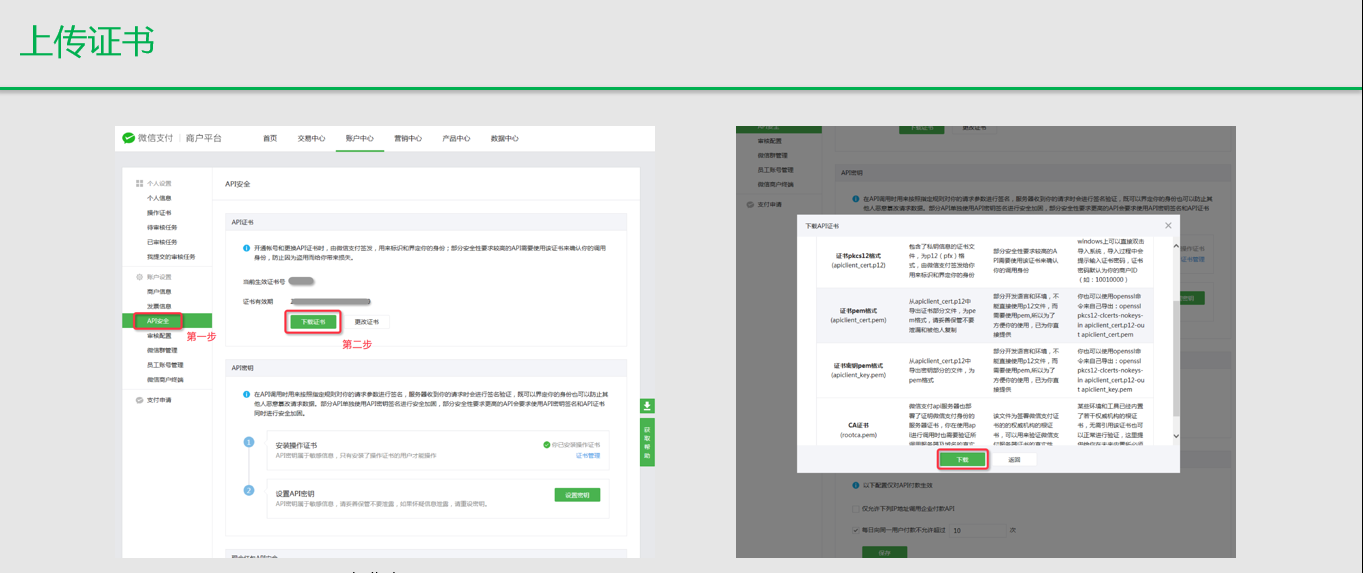The width and height of the screenshot is (1363, 573).
Task: Open 交易中心 tab
Action: pos(311,138)
